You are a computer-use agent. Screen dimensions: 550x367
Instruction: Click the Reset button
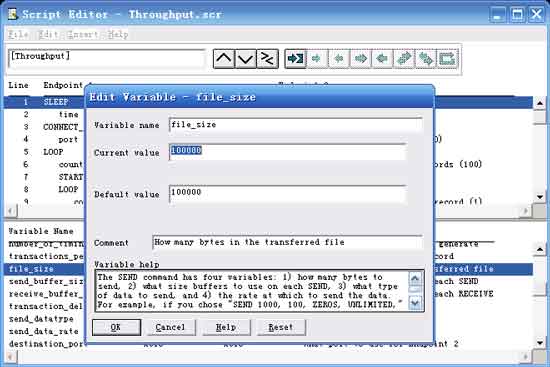(281, 327)
